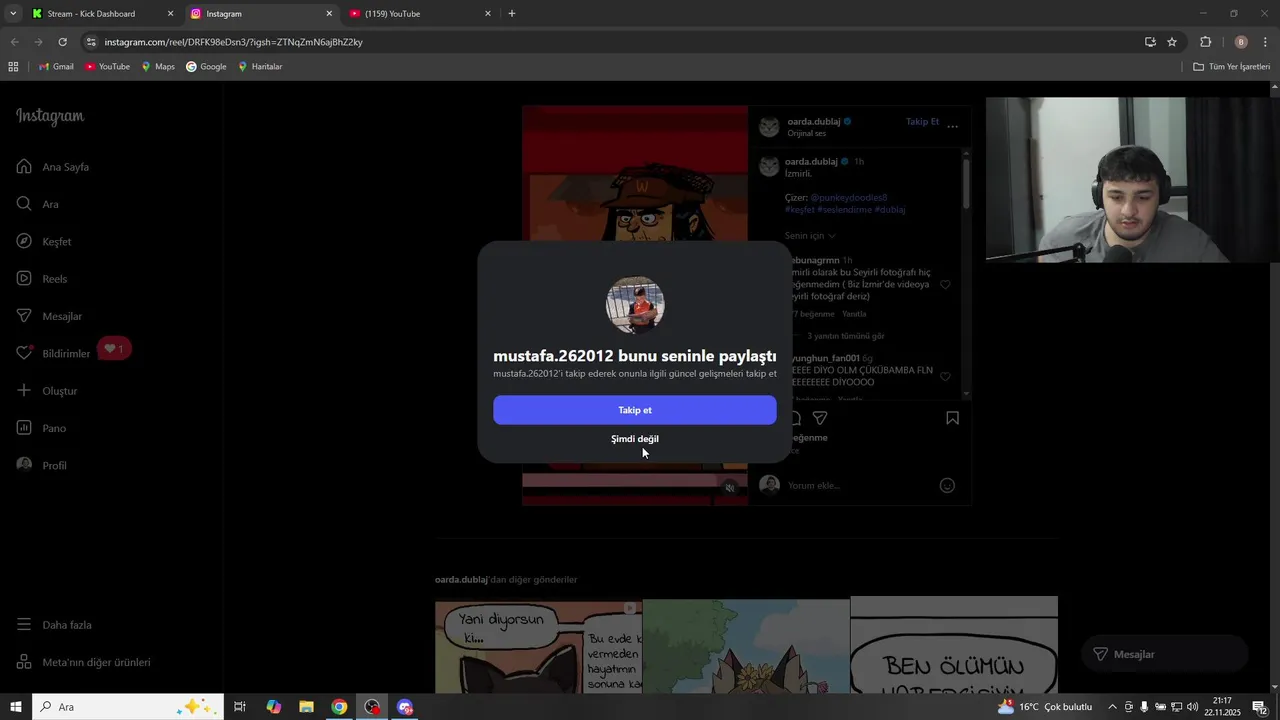Open the apps grid in the bookmarks bar
Screen dimensions: 1280x720
click(13, 67)
